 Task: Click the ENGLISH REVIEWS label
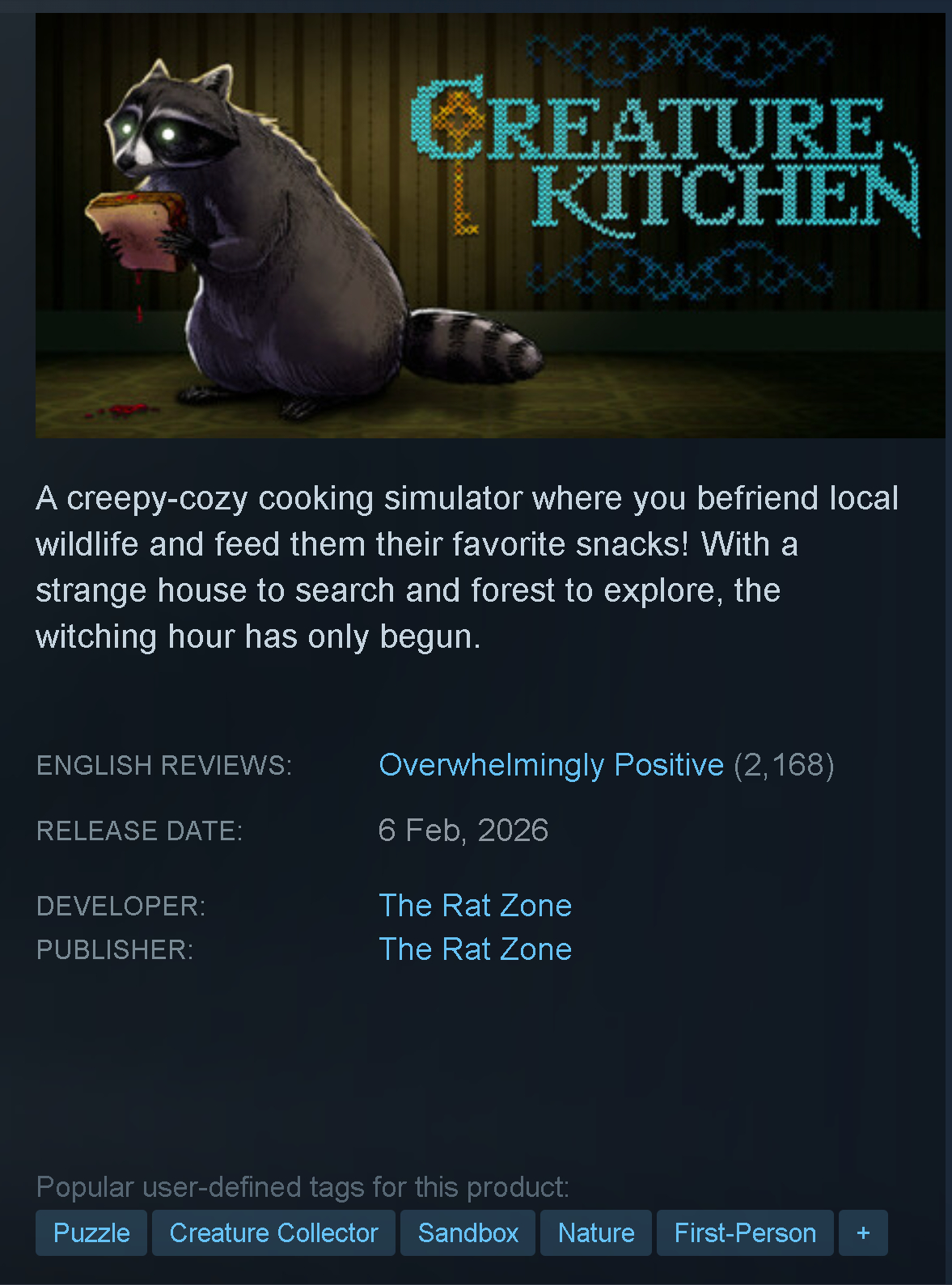[x=164, y=765]
